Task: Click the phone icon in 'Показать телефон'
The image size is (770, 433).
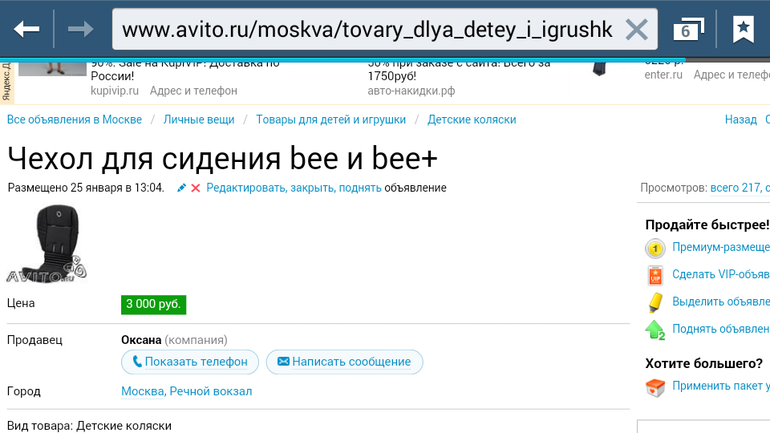Action: coord(137,362)
